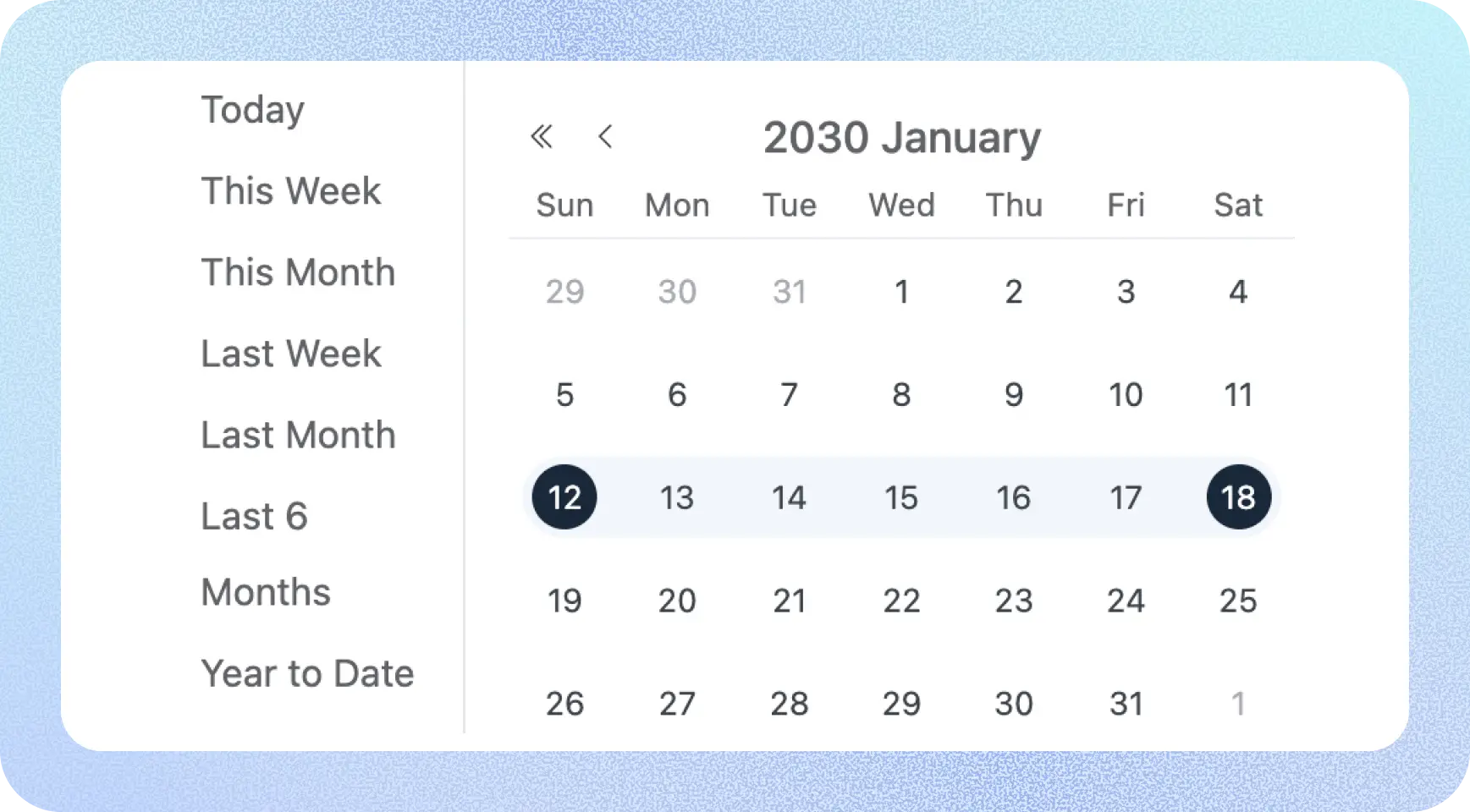This screenshot has height=812, width=1470.
Task: Pick the greyed-out February 1 date
Action: click(x=1238, y=703)
